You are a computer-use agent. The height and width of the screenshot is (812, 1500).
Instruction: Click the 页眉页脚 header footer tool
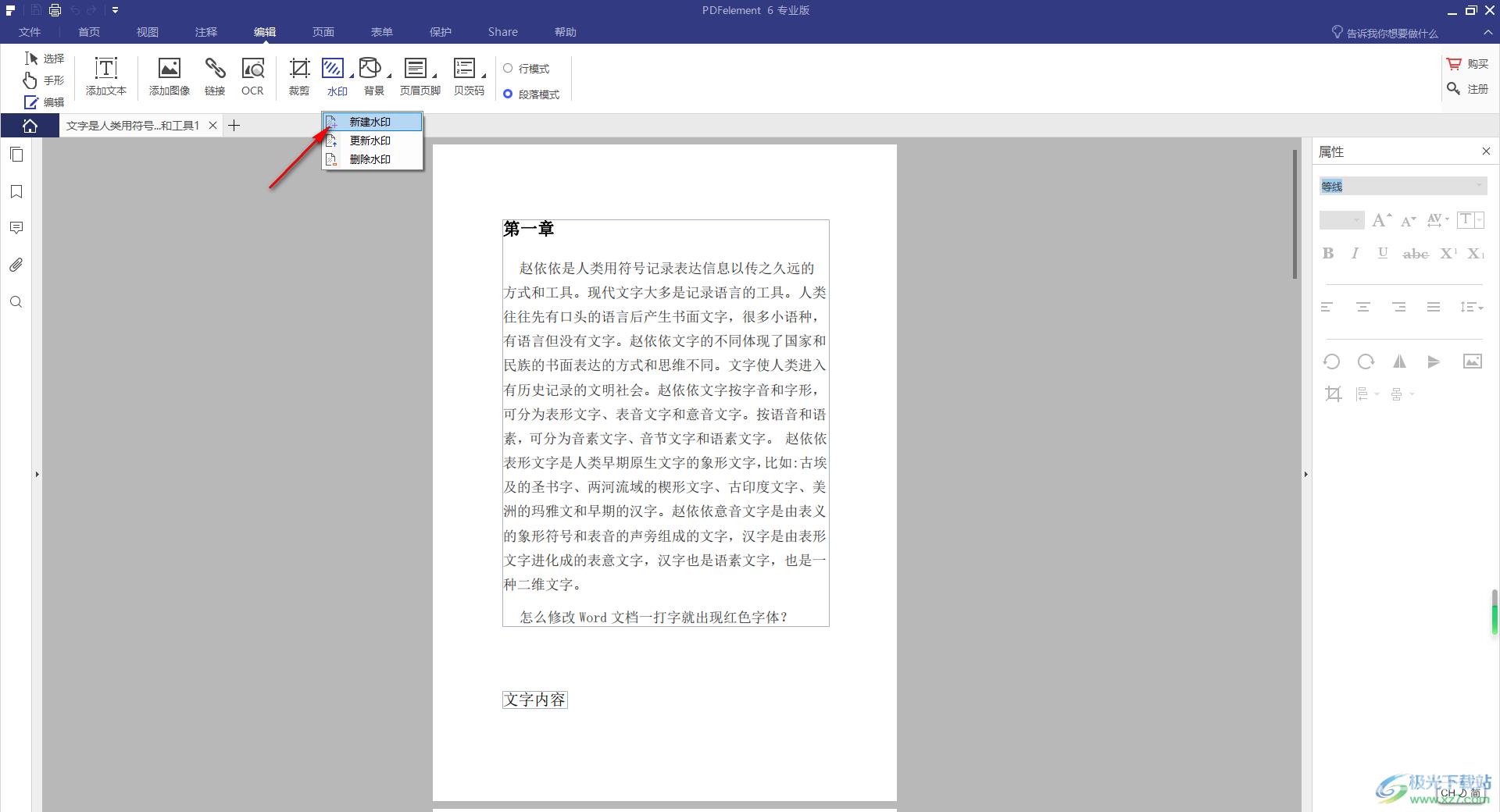(420, 77)
